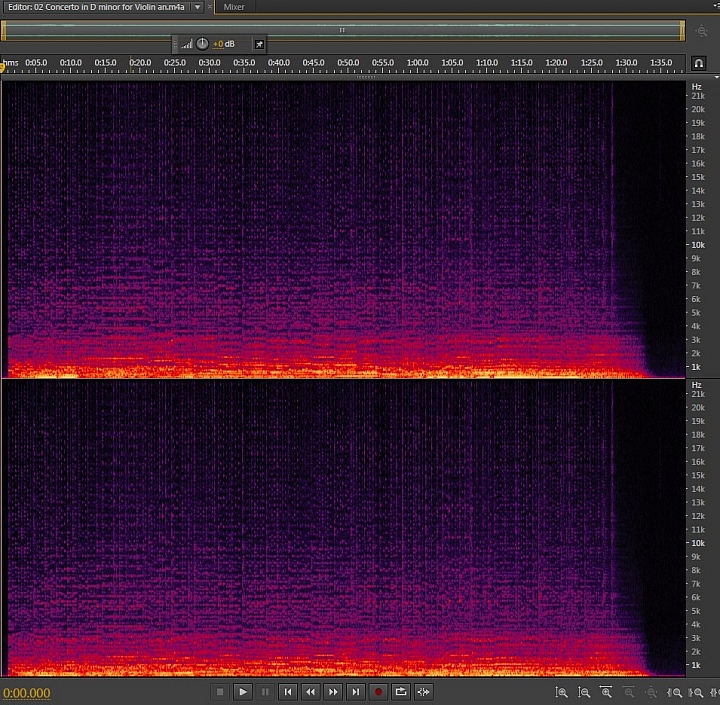
Task: Select the Editor: 02 Concerto in D minor tab
Action: [x=96, y=7]
